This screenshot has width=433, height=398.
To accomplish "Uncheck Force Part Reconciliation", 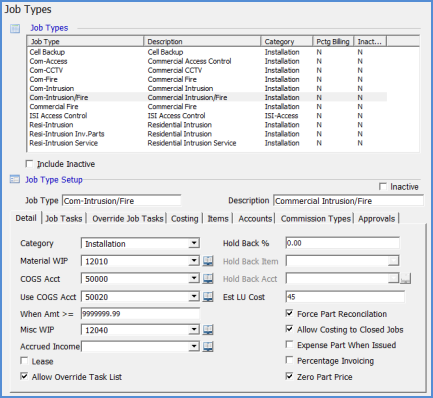I will click(289, 313).
